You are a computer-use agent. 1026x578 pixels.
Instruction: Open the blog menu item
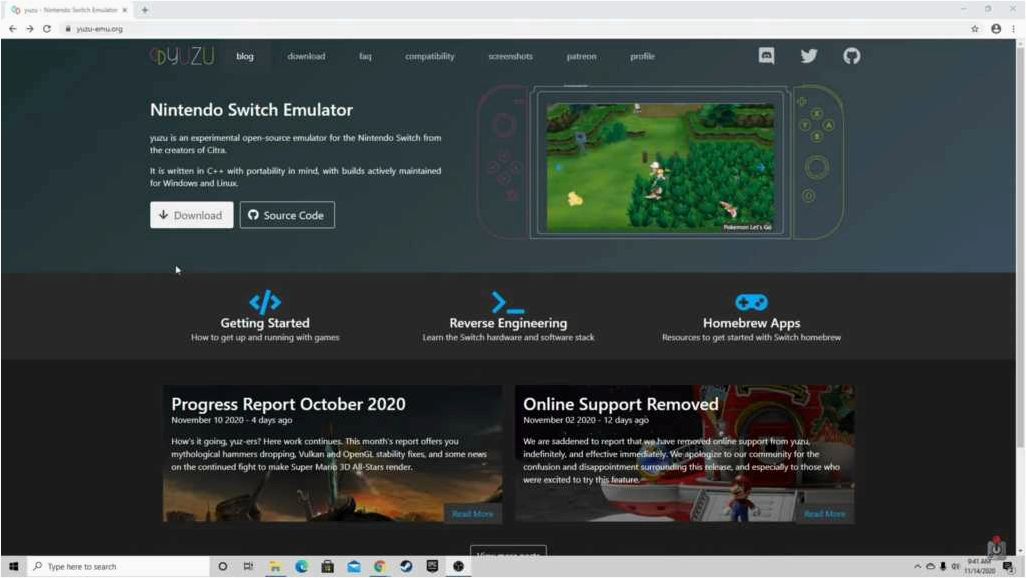click(x=245, y=56)
